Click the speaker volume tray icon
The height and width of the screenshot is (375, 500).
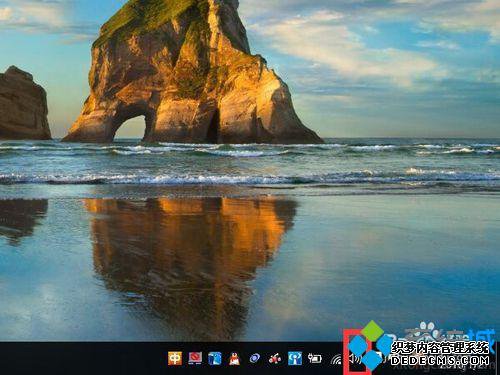coord(355,359)
